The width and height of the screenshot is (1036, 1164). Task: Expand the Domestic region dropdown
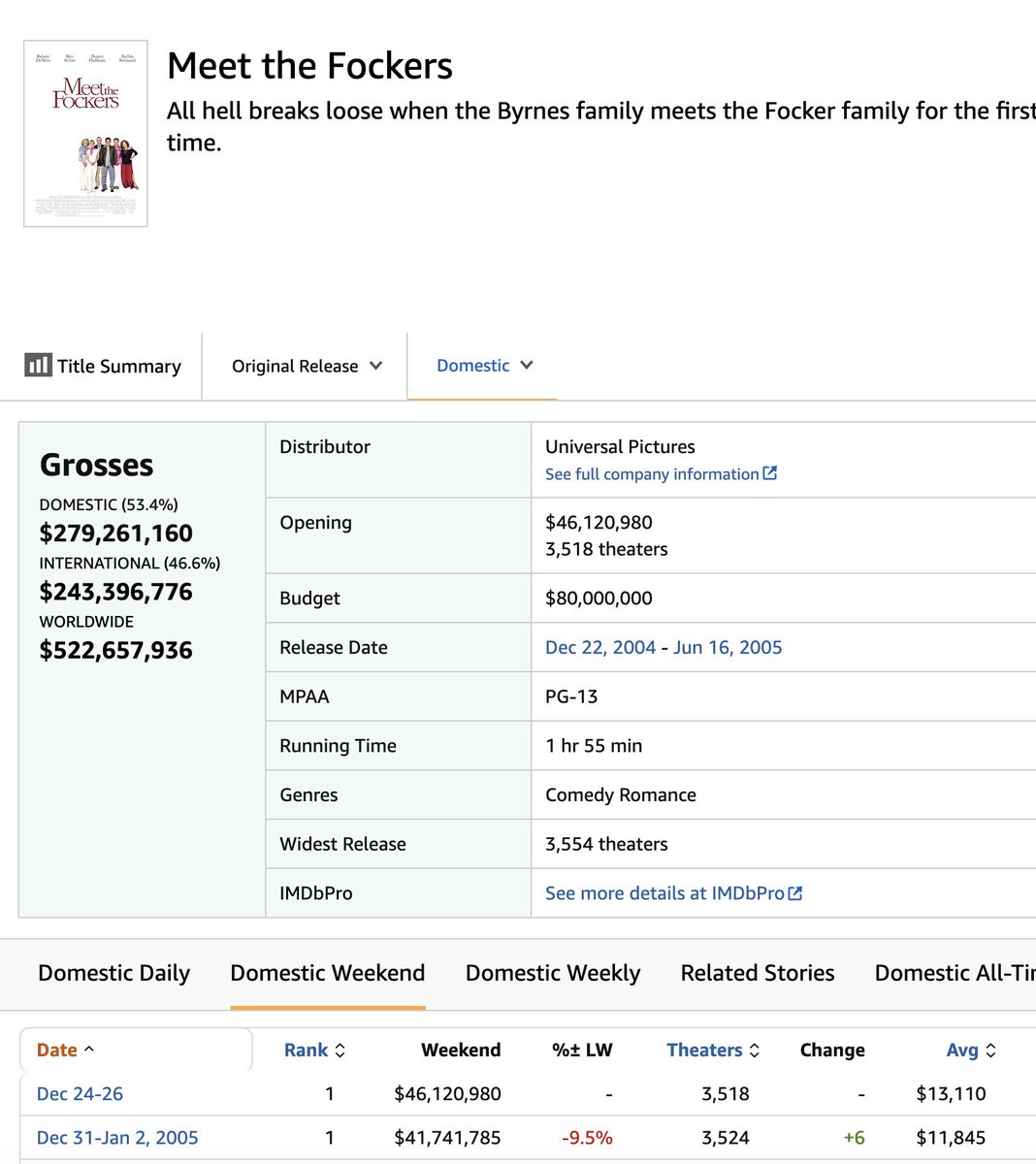click(485, 366)
